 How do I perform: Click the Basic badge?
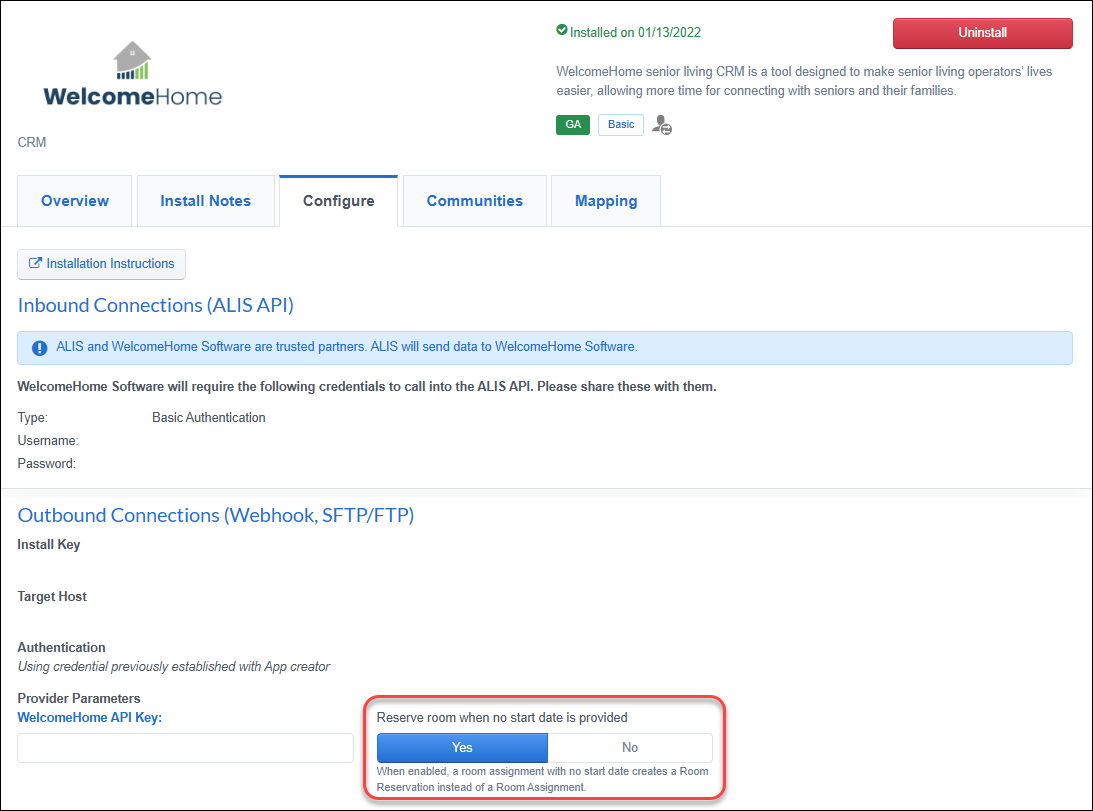(620, 125)
